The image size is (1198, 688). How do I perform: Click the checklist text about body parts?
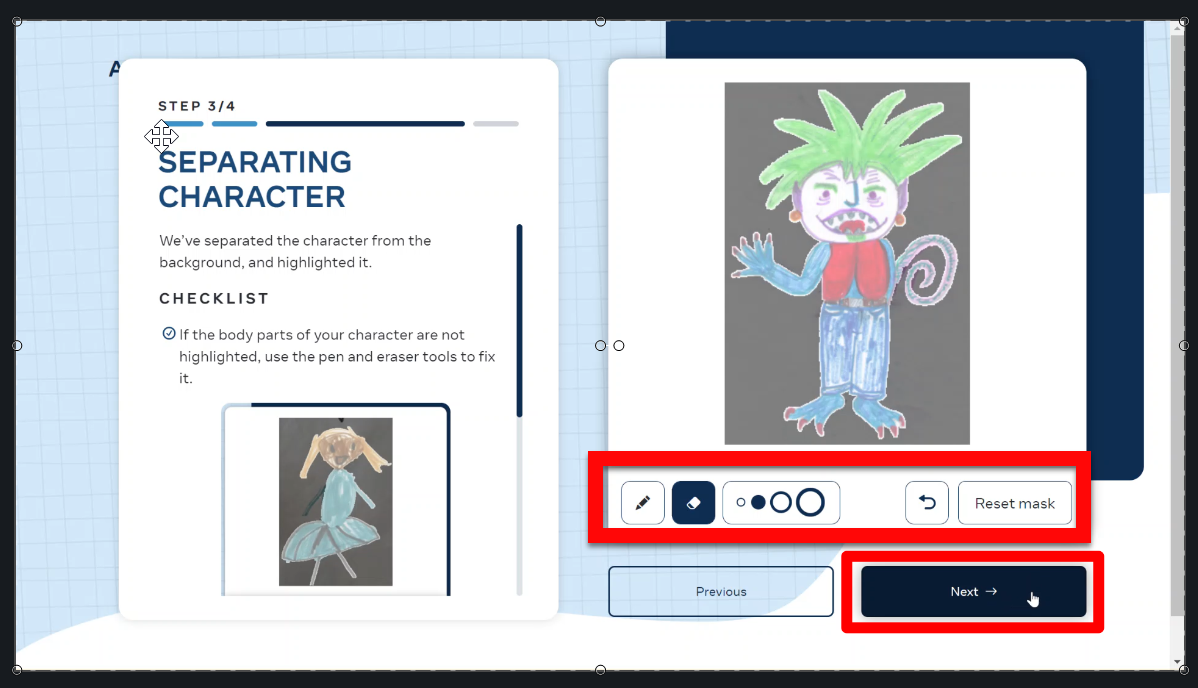click(337, 356)
